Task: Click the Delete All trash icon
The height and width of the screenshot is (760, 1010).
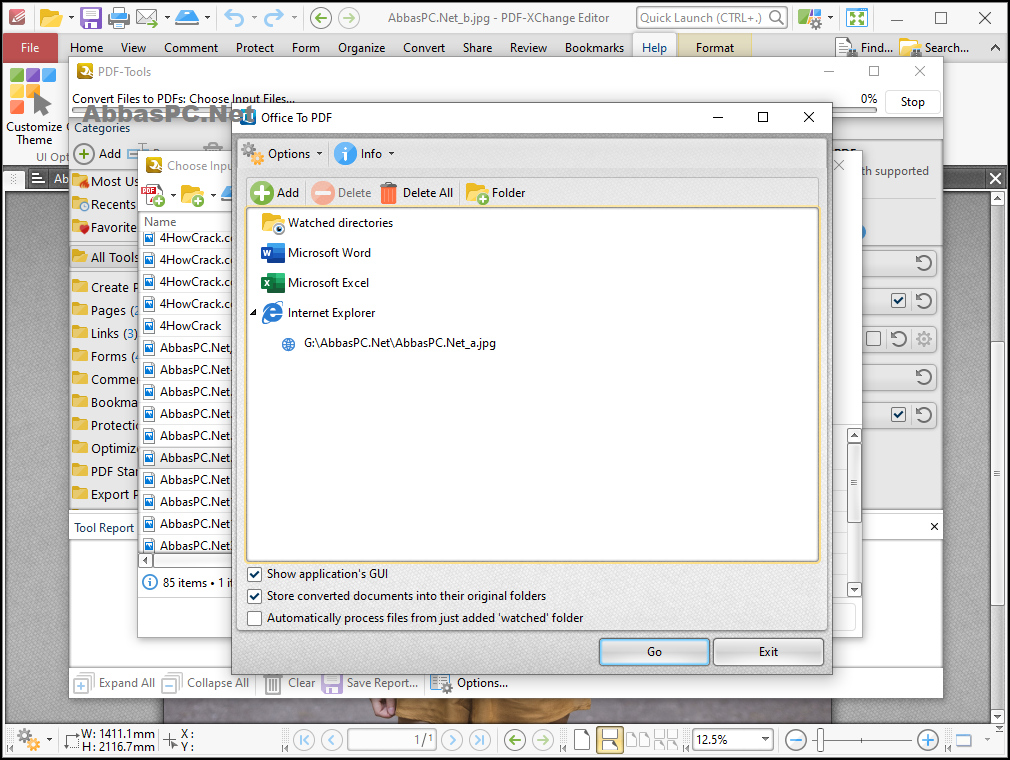Action: point(388,193)
